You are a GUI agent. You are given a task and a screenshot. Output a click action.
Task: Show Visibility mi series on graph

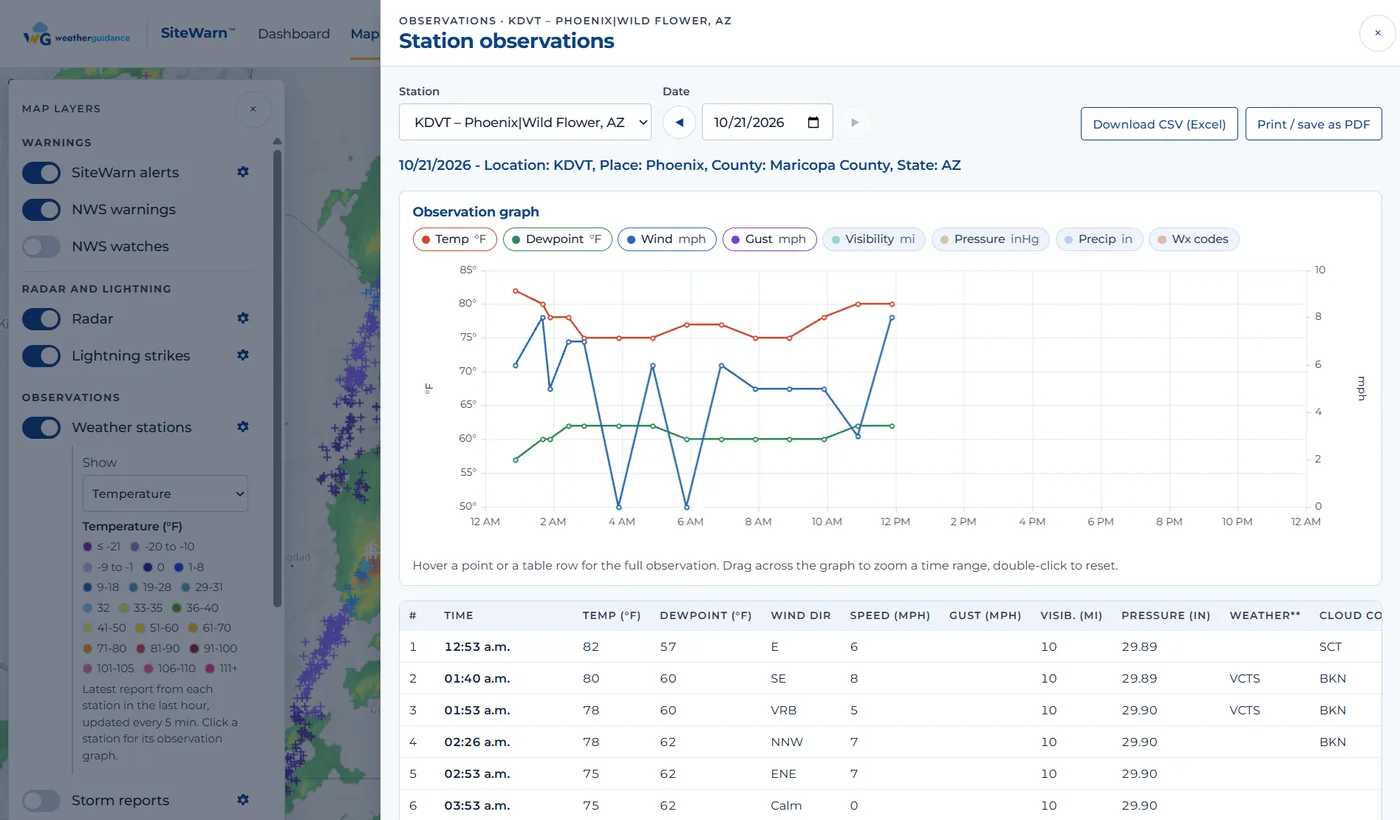pos(874,239)
